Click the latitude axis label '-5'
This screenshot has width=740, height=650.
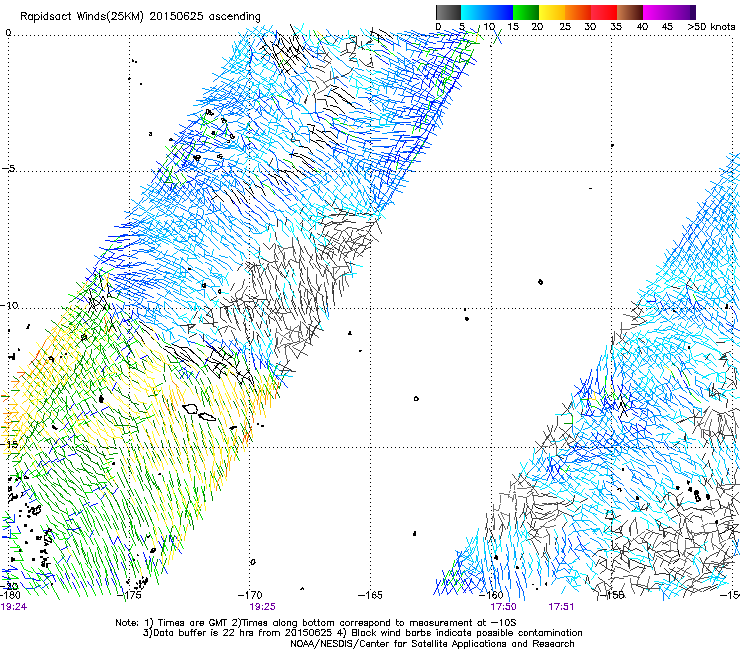pyautogui.click(x=8, y=168)
